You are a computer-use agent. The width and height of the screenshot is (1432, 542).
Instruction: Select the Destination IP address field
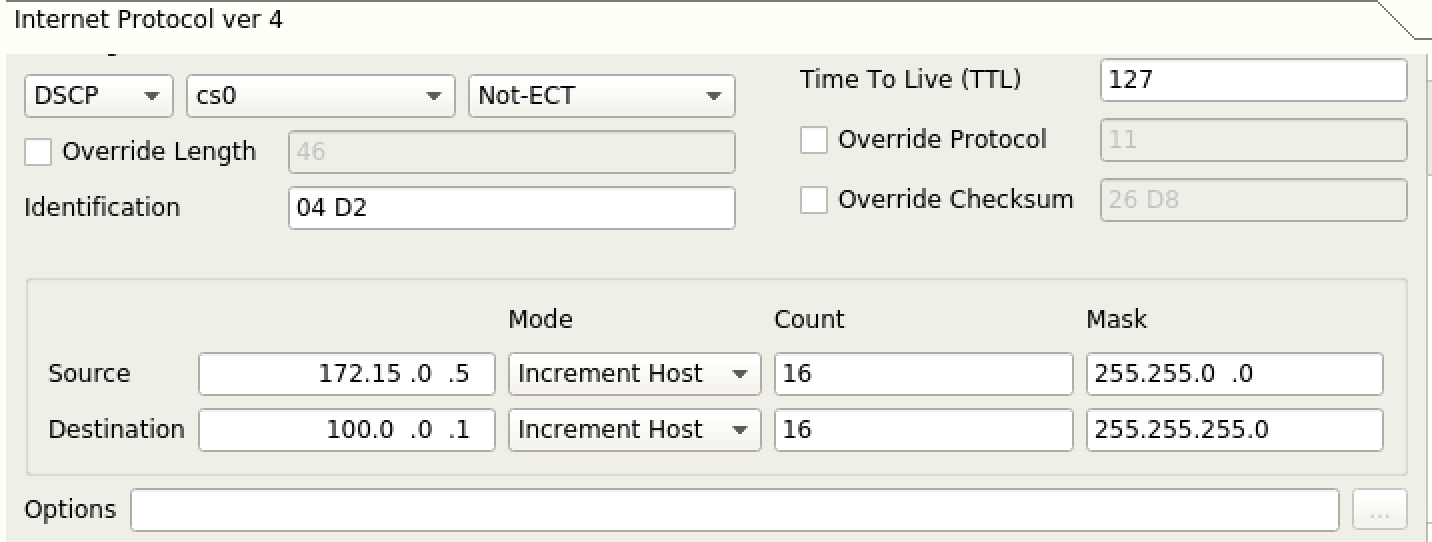tap(347, 430)
